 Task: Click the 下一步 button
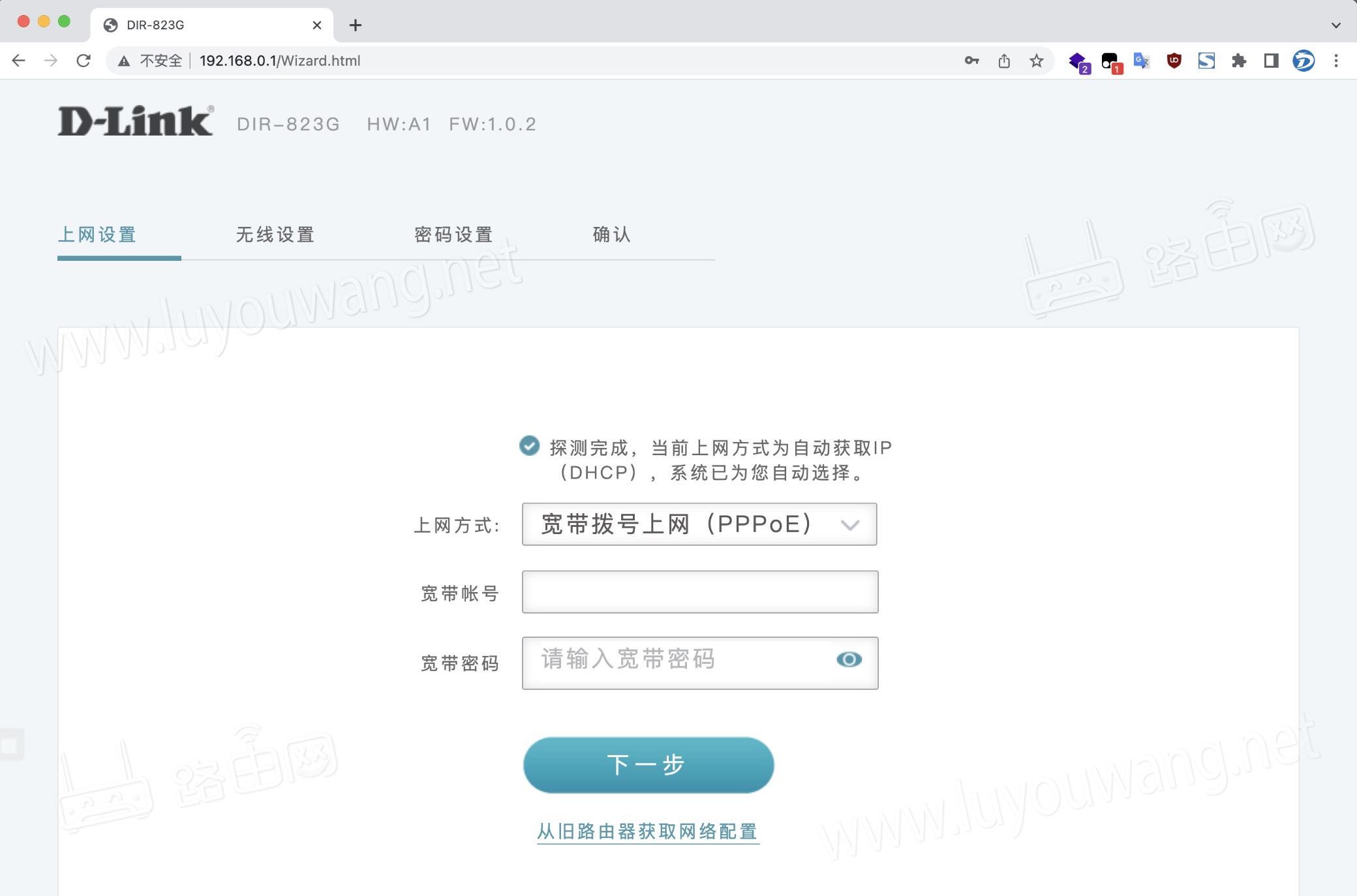648,764
